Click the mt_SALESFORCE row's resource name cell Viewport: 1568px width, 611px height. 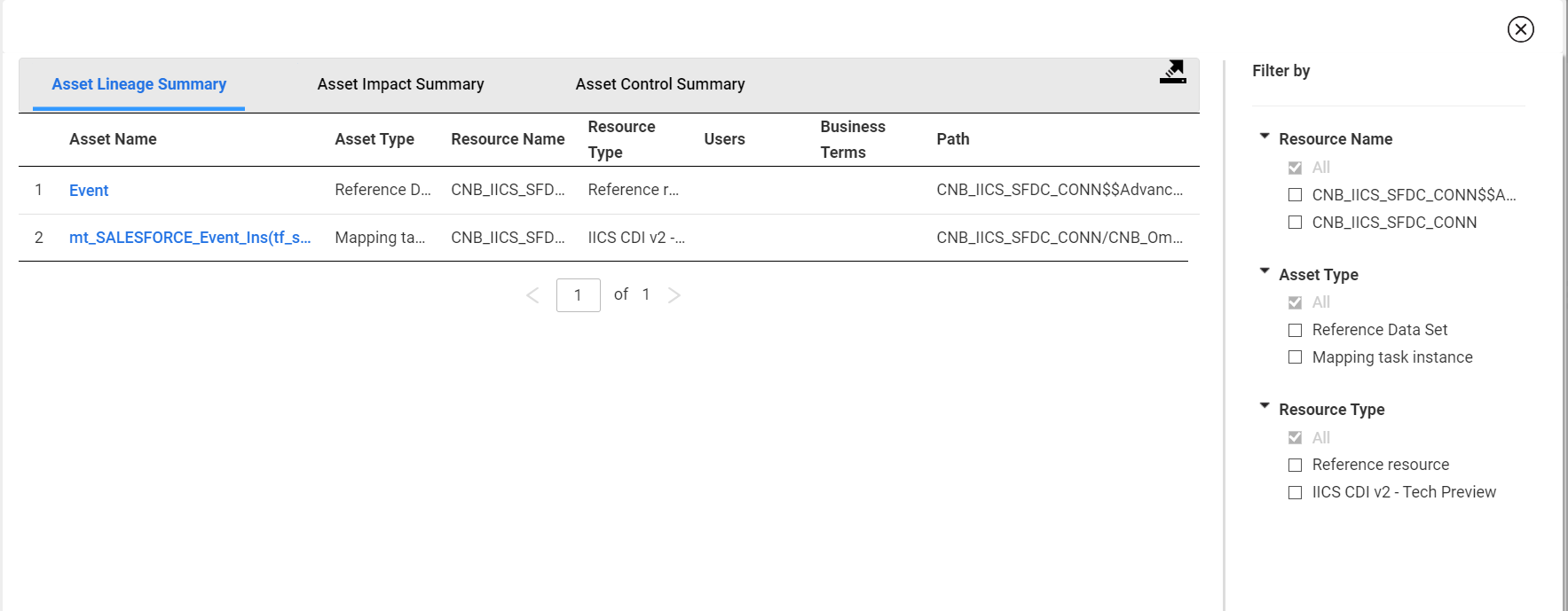[508, 238]
